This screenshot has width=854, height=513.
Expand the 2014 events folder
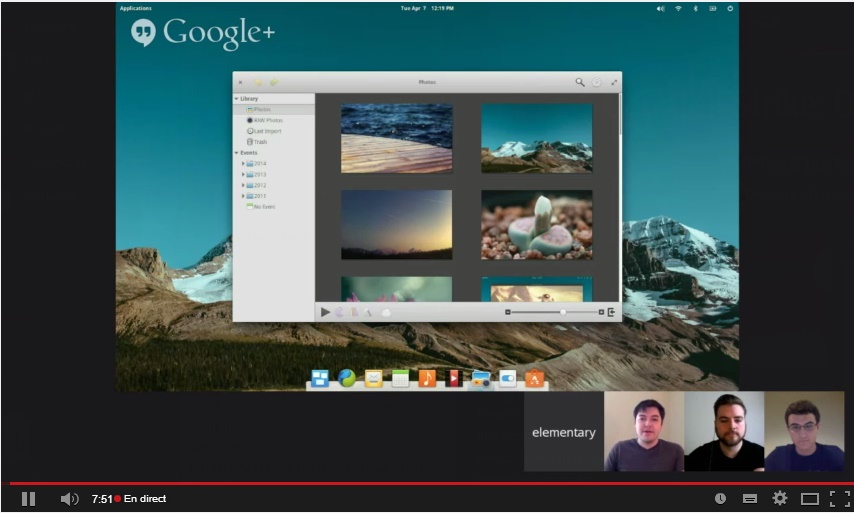(x=243, y=163)
